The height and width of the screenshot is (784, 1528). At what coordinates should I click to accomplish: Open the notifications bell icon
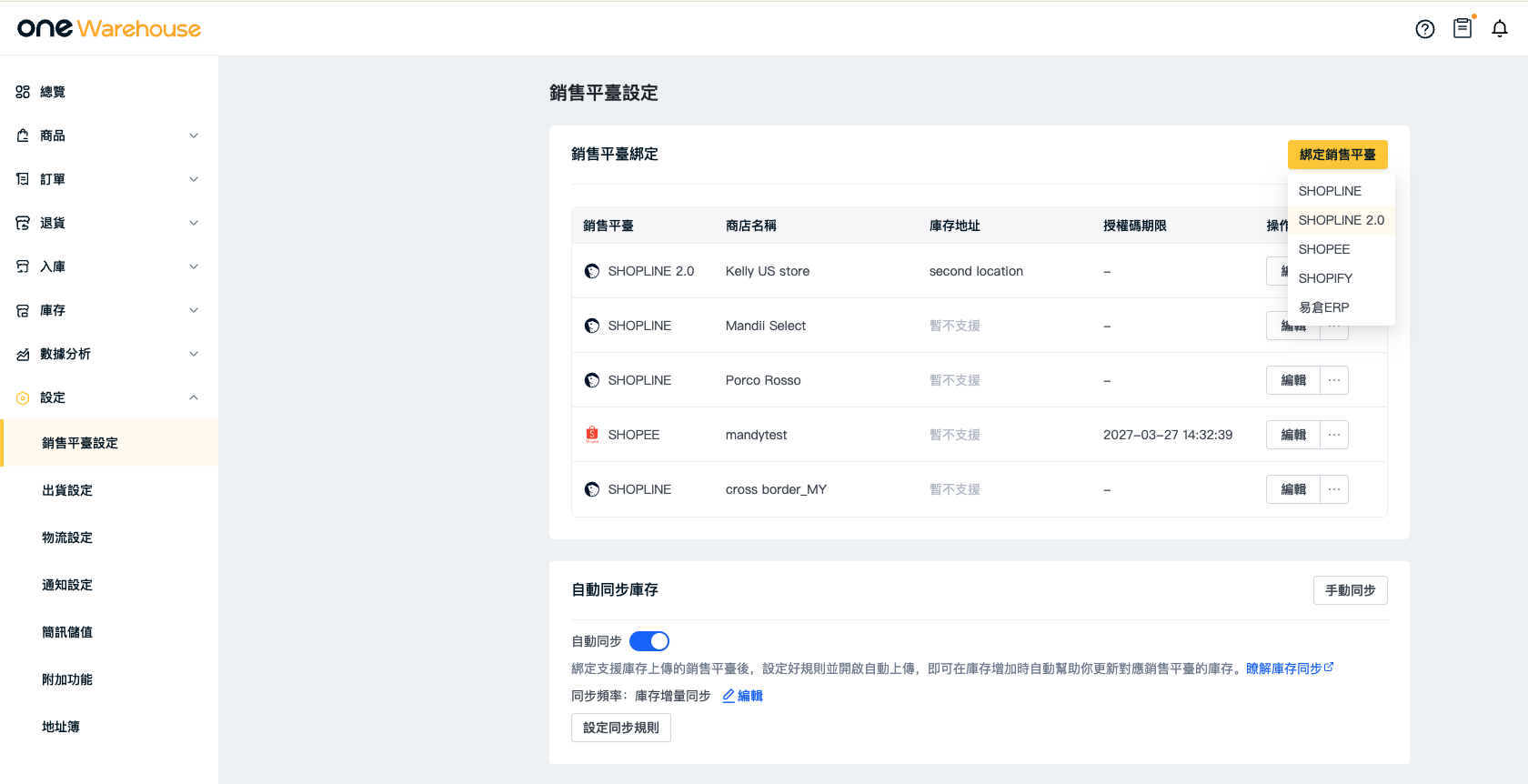[x=1500, y=29]
